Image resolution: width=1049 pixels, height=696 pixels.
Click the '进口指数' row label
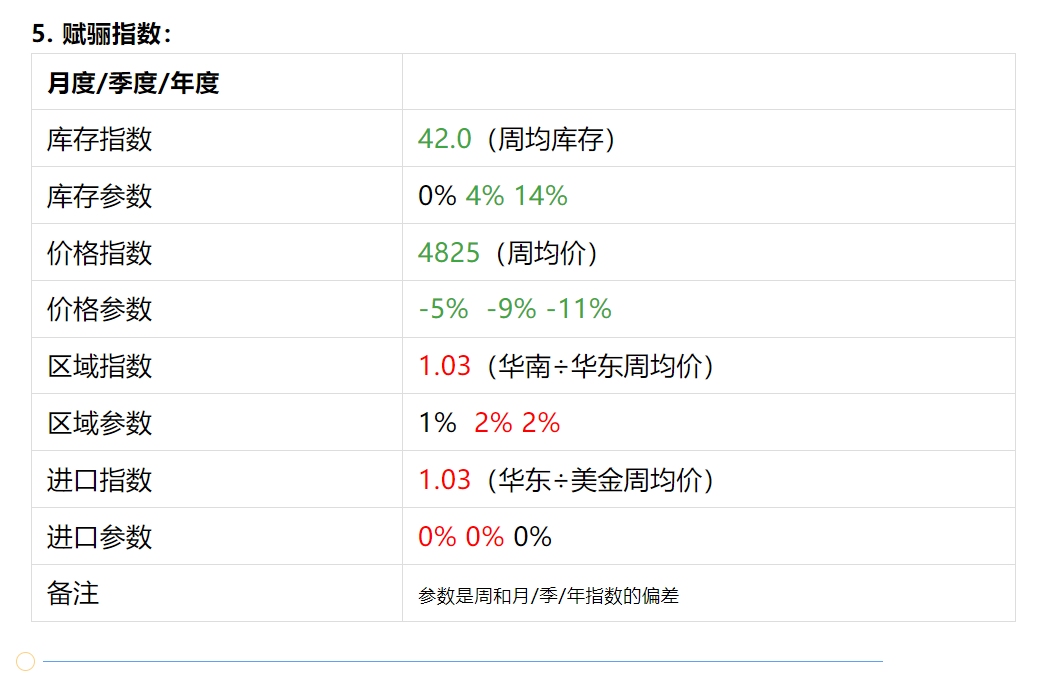[x=100, y=480]
